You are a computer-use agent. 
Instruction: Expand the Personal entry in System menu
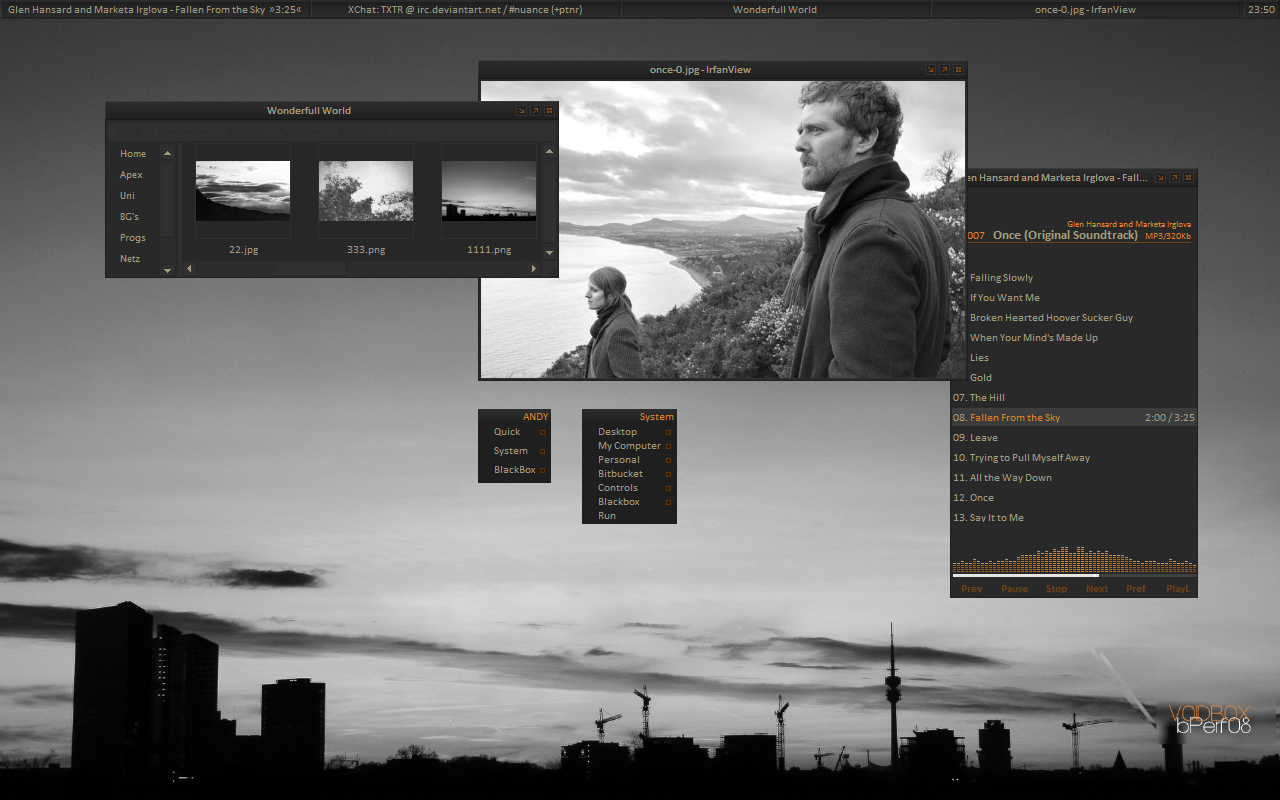[x=629, y=460]
